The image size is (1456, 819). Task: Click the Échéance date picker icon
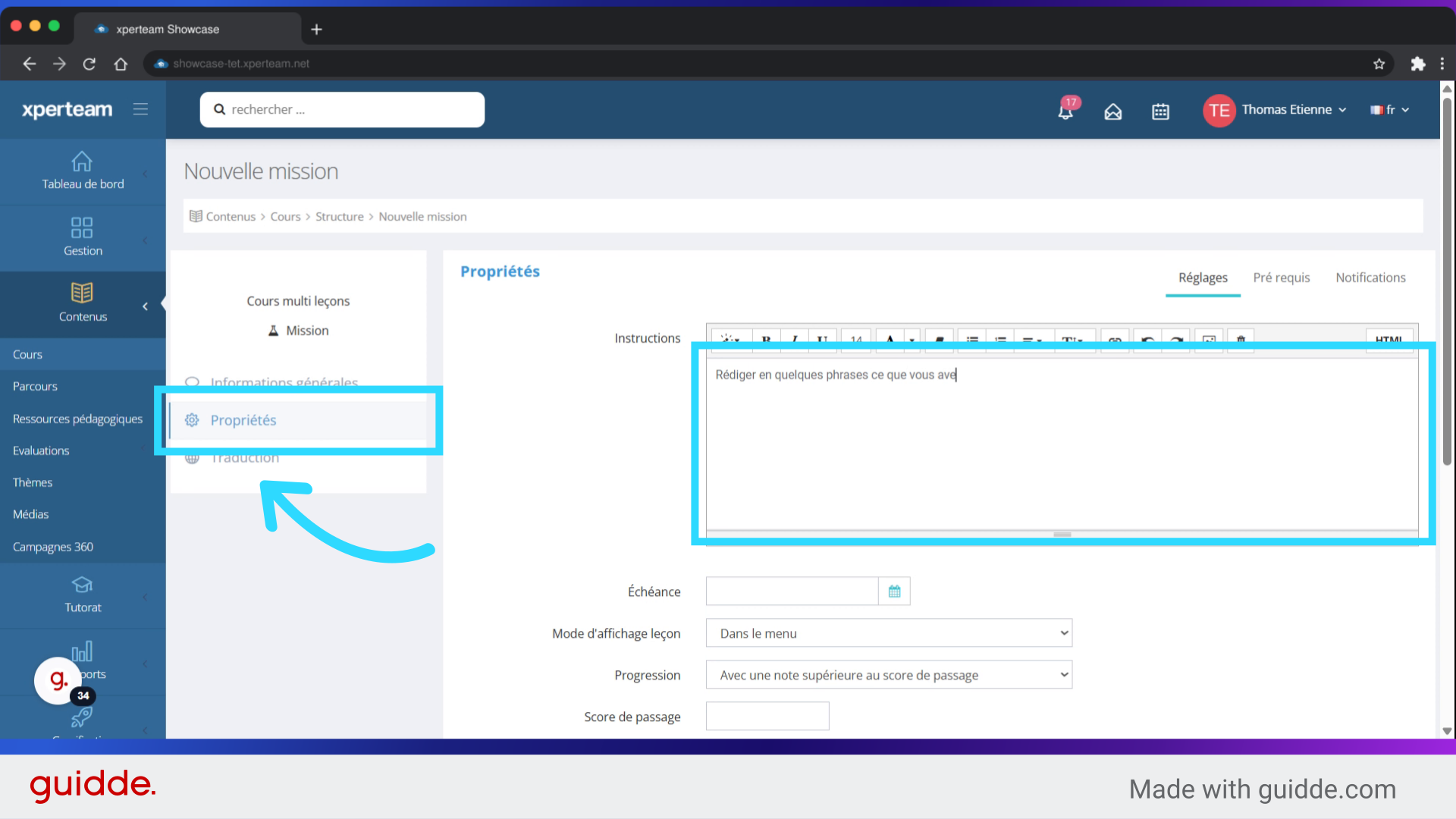(894, 591)
